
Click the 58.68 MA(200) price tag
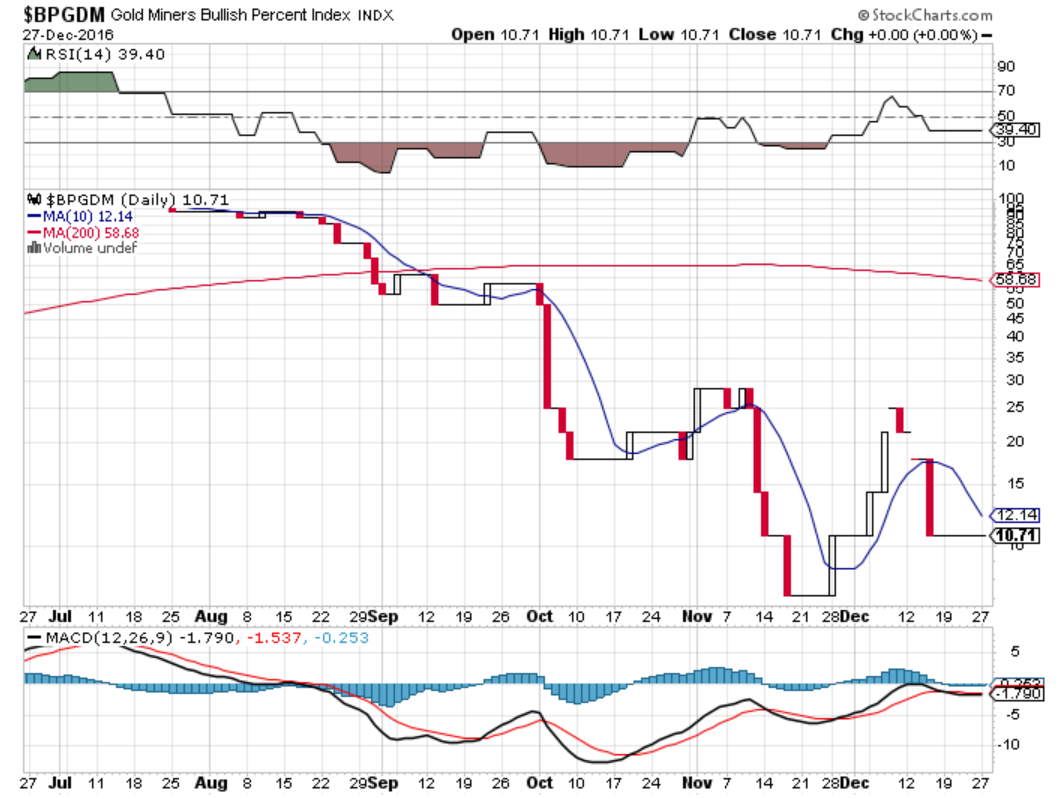click(1015, 280)
